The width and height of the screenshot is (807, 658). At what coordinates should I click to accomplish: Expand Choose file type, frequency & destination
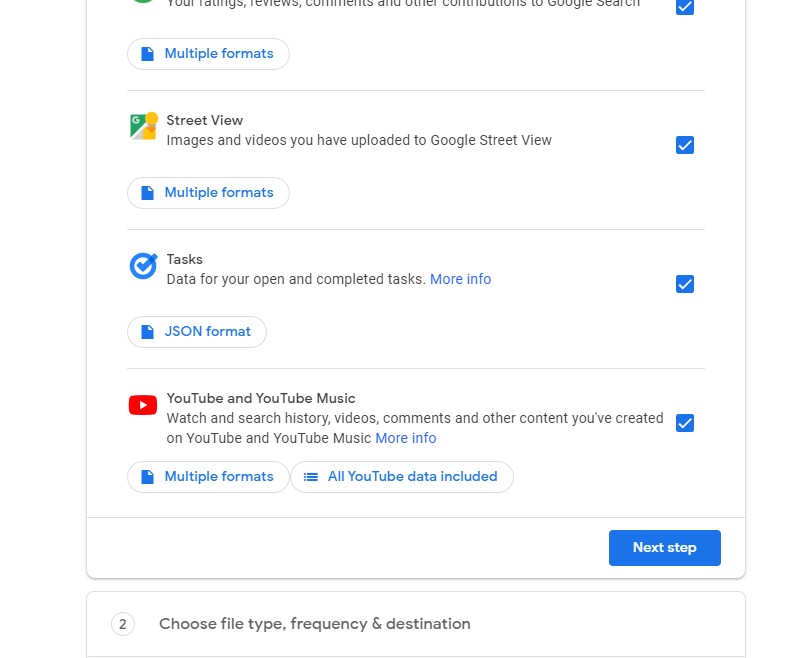[314, 624]
